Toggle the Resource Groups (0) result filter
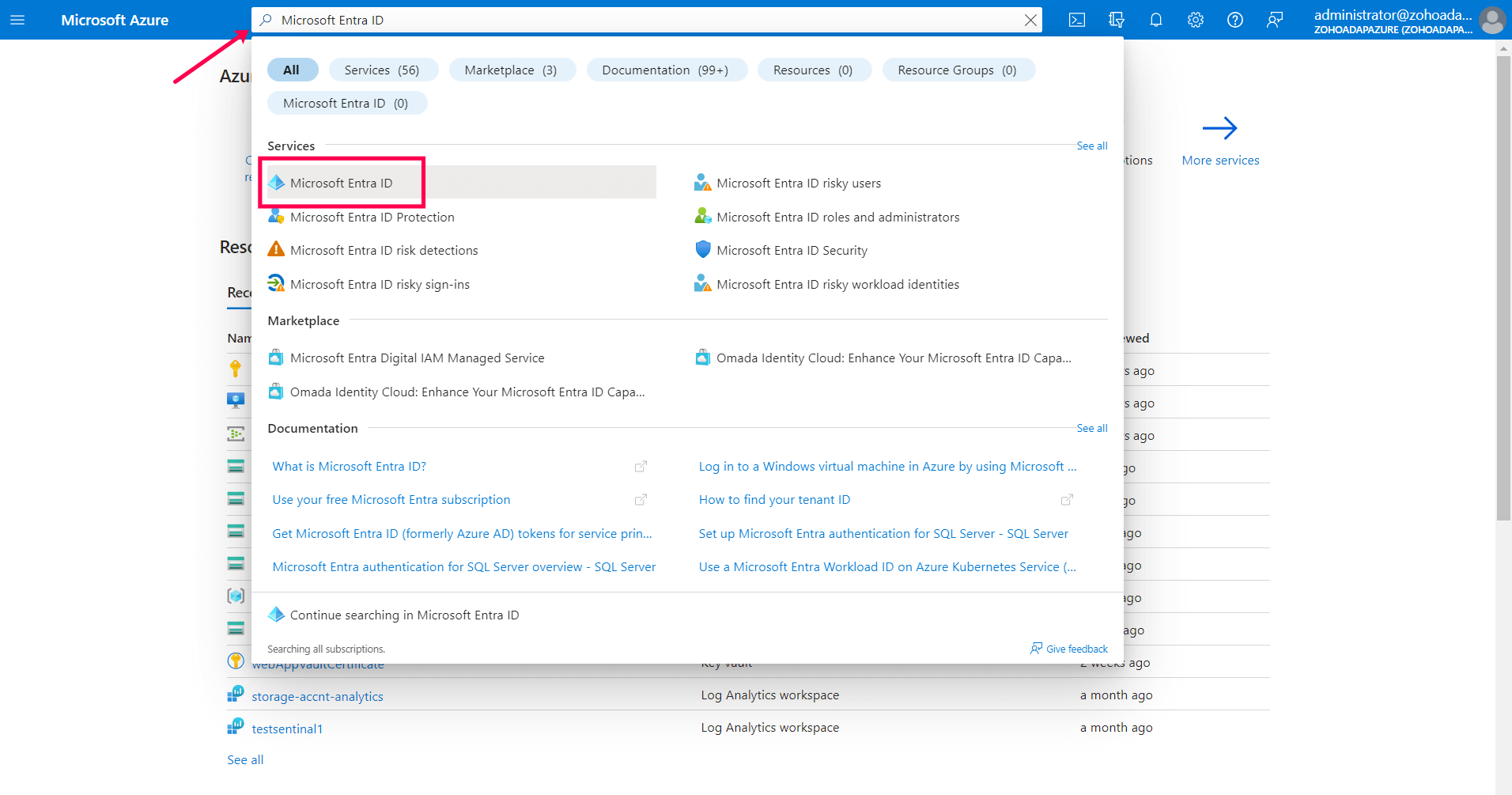 pos(958,70)
